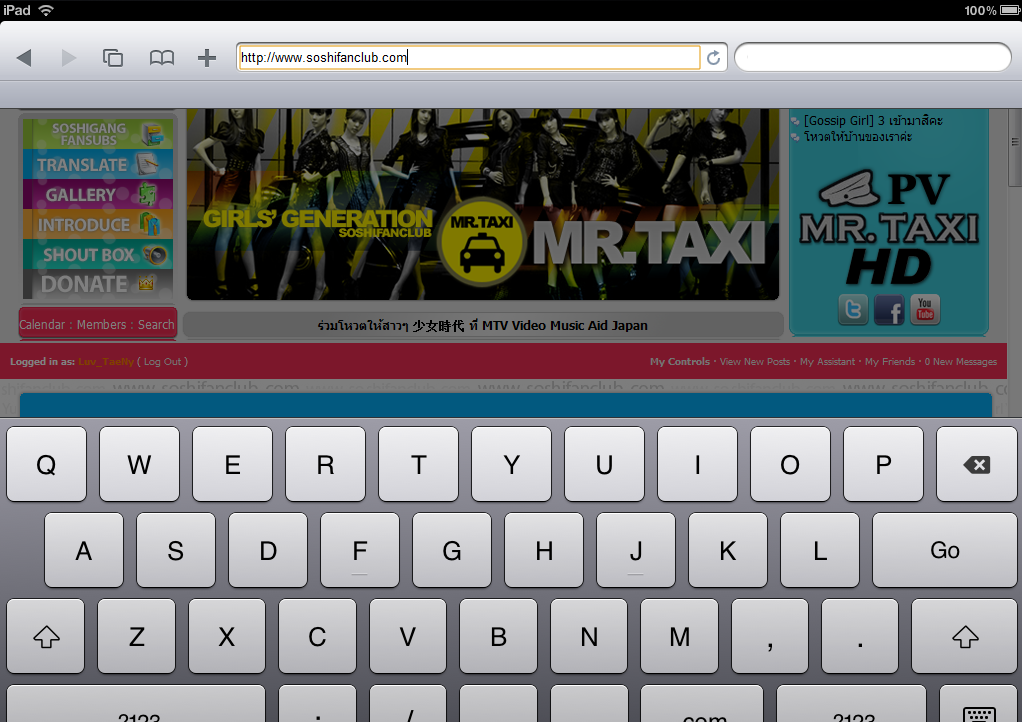Open the Translate menu item

coord(98,164)
